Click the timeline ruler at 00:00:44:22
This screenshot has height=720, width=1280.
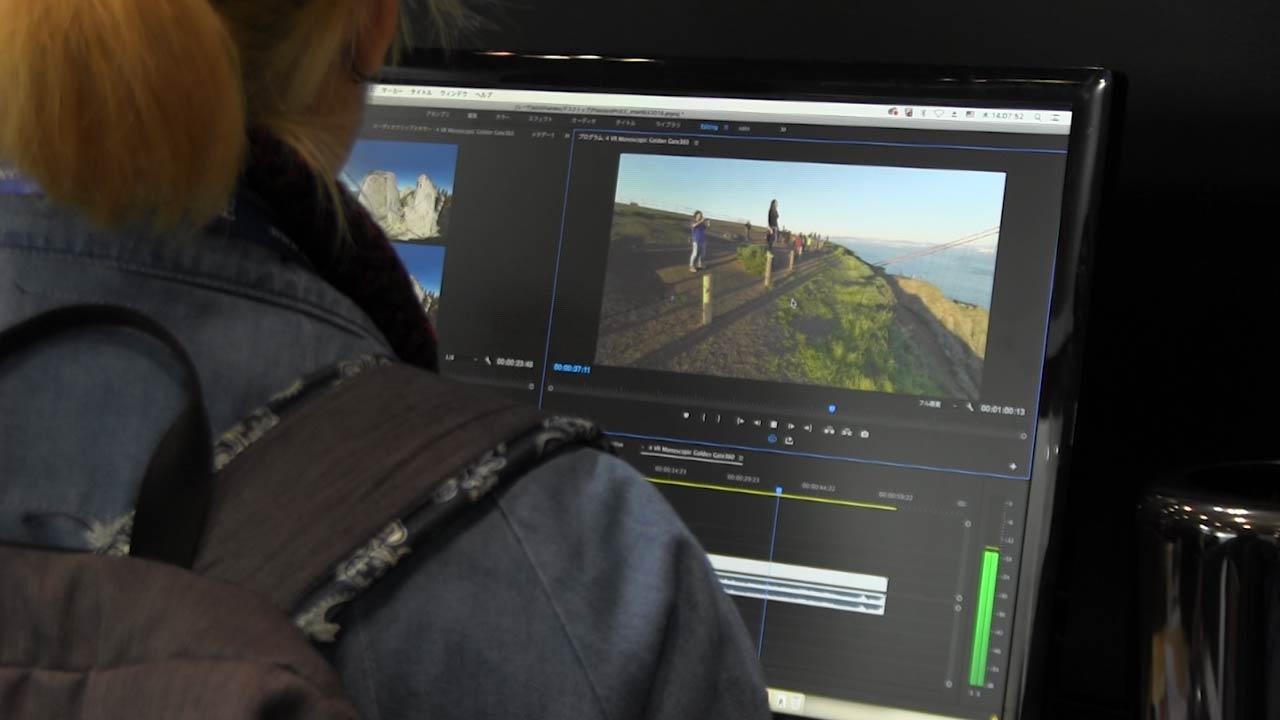817,487
